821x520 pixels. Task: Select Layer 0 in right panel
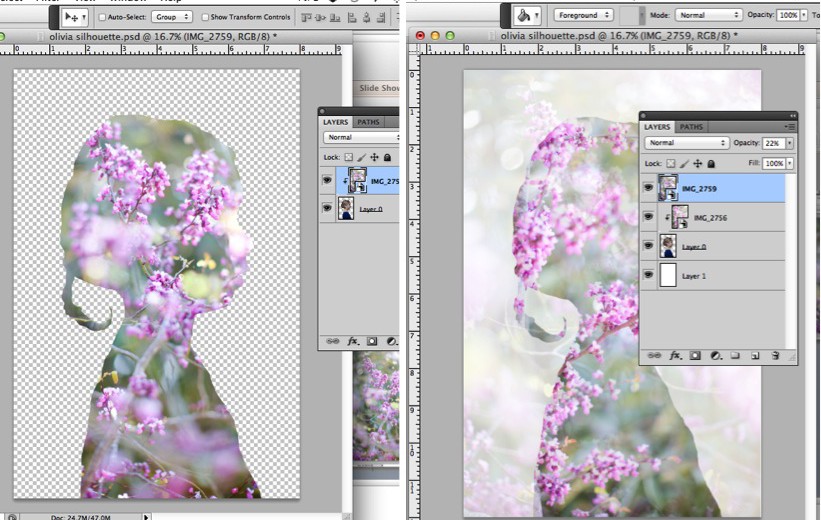click(722, 246)
